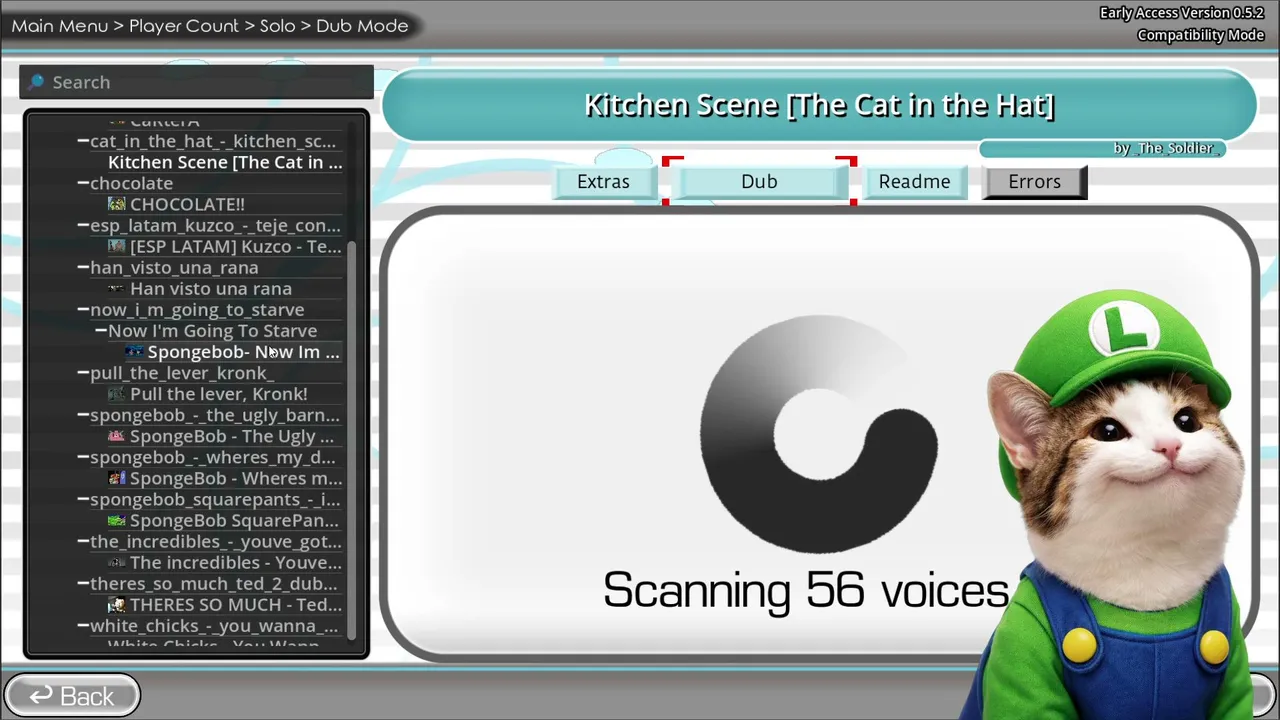Select the Kitchen Scene [The Cat in ... row
Viewport: 1280px width, 720px height.
coord(225,162)
